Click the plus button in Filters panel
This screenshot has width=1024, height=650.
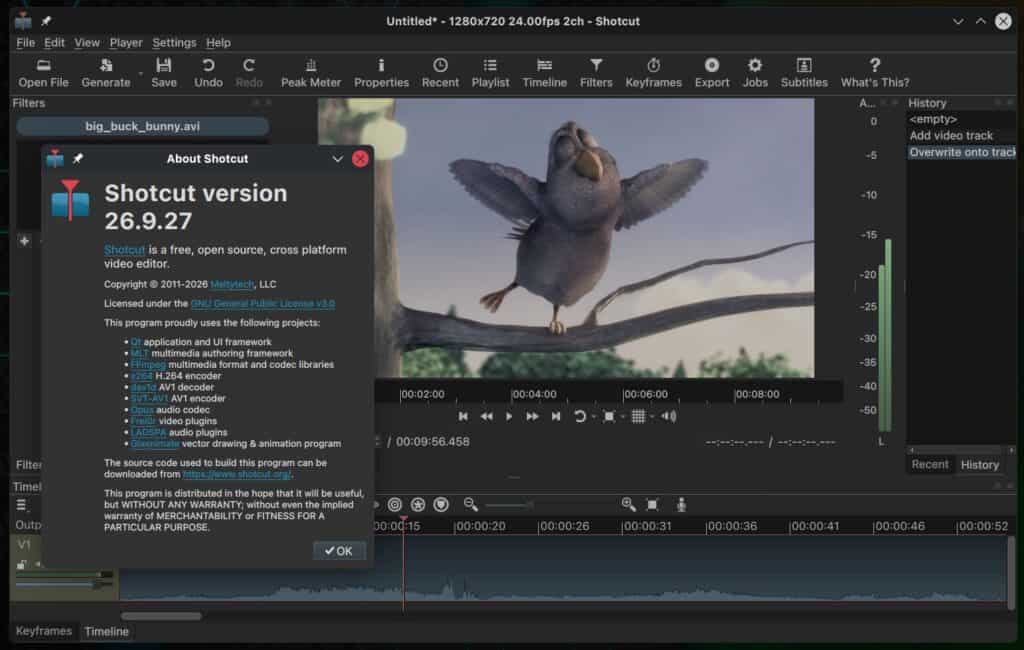click(x=24, y=241)
